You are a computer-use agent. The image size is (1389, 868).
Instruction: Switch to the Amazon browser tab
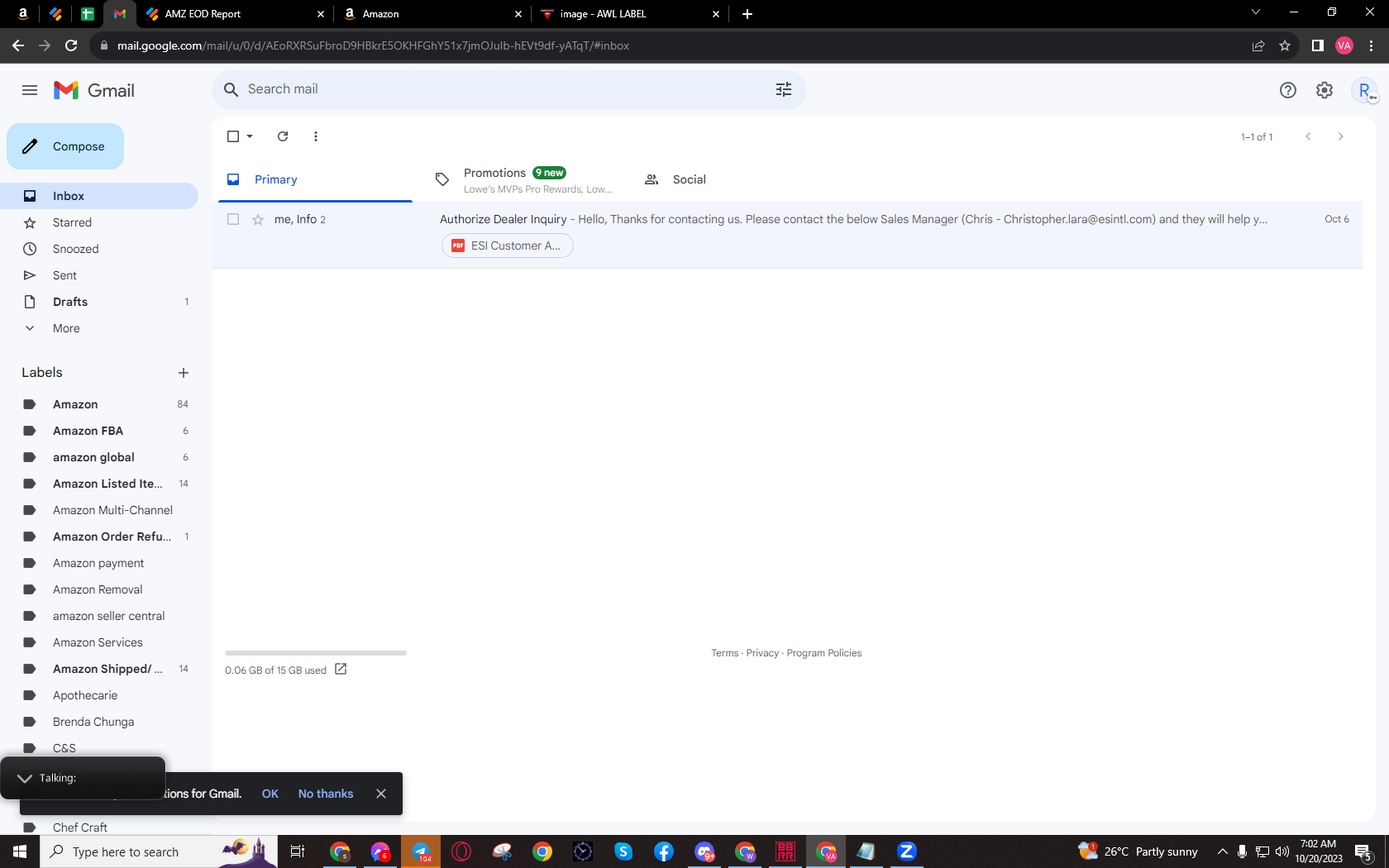point(433,14)
